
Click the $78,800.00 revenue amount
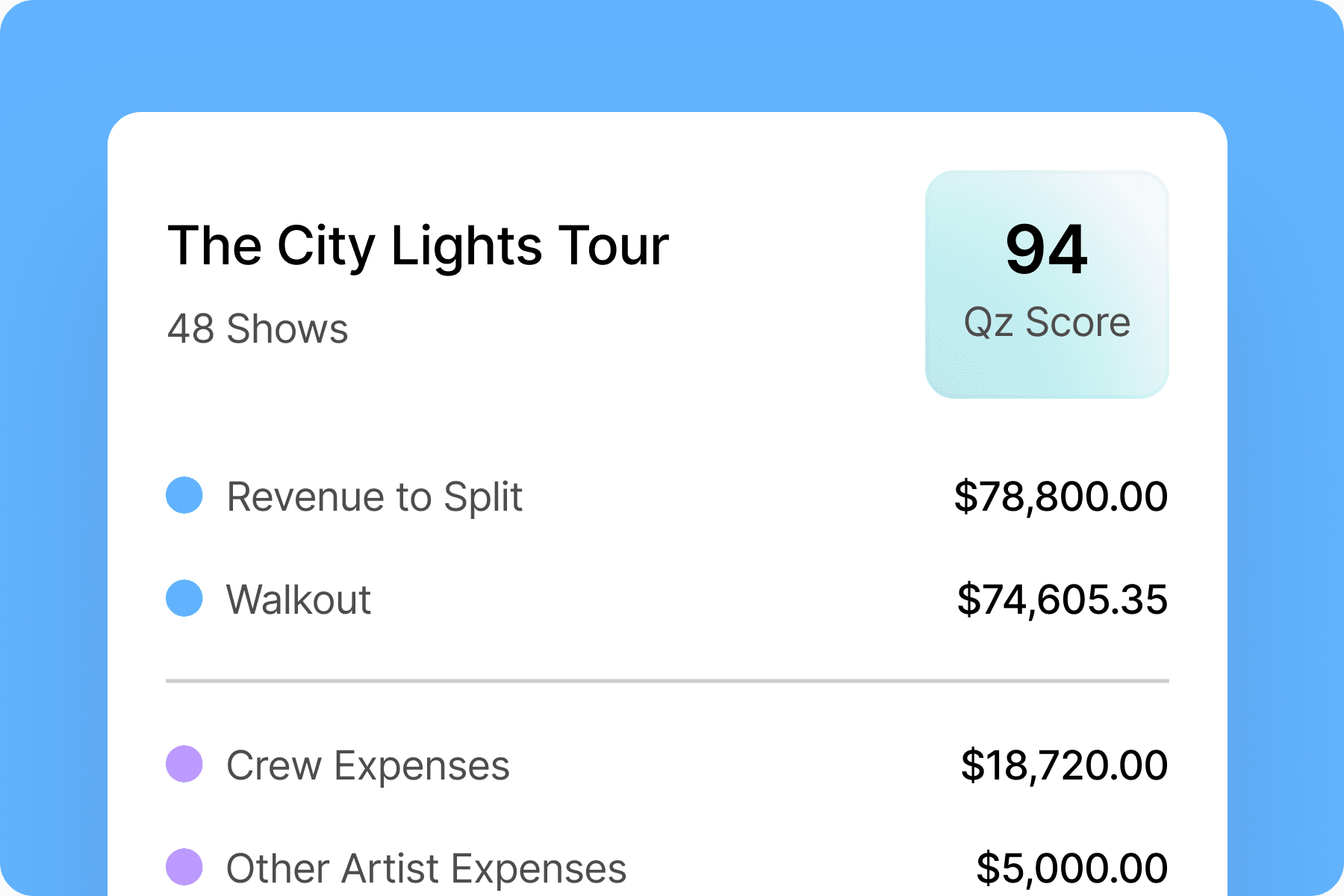(1061, 497)
